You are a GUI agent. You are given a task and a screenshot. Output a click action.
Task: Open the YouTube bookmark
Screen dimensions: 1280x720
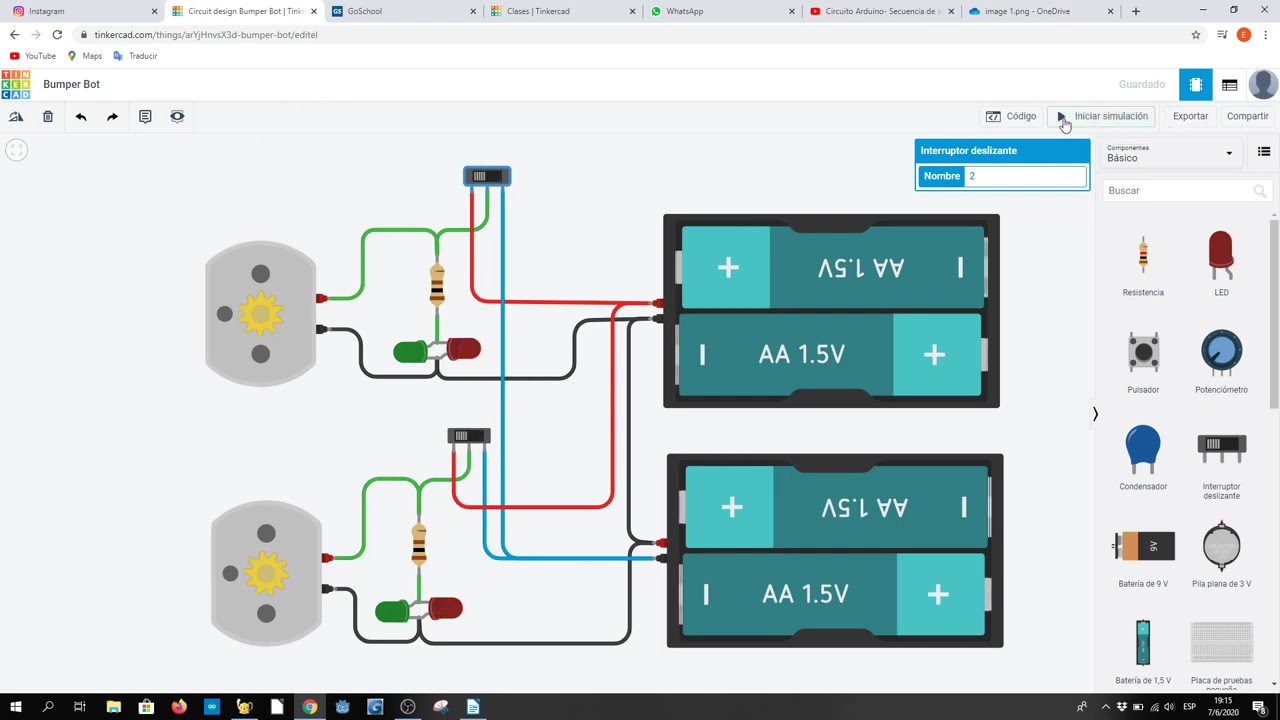(x=33, y=56)
